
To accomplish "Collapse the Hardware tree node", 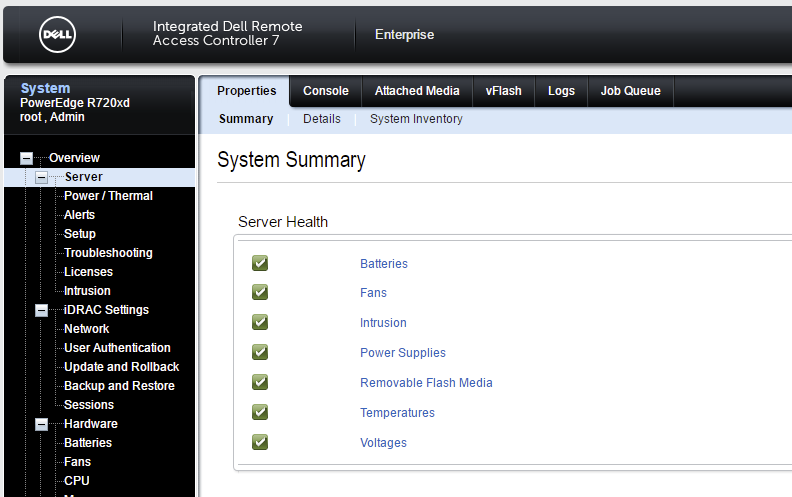I will click(x=42, y=424).
